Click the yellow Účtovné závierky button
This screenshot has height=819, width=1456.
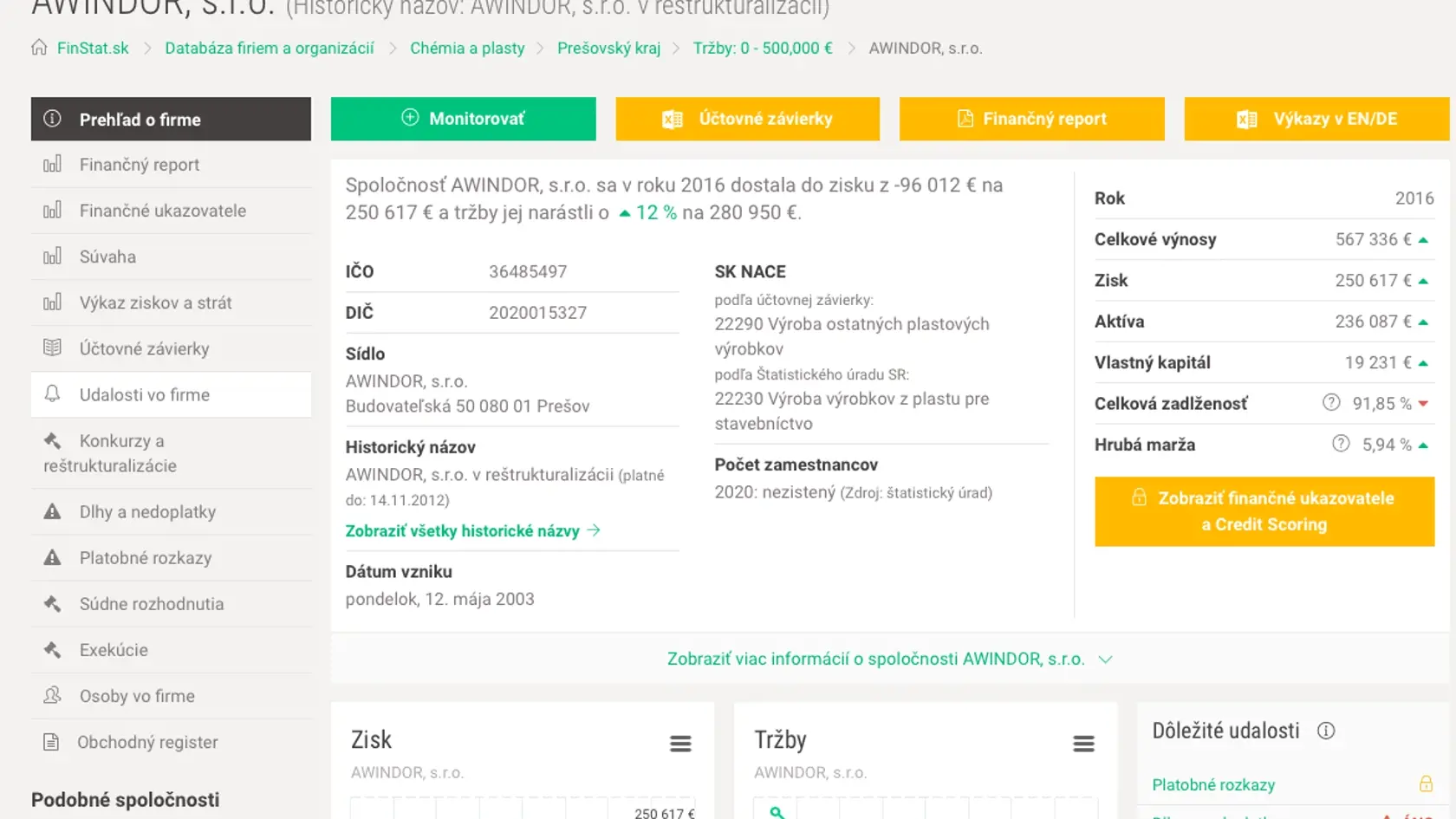tap(748, 119)
